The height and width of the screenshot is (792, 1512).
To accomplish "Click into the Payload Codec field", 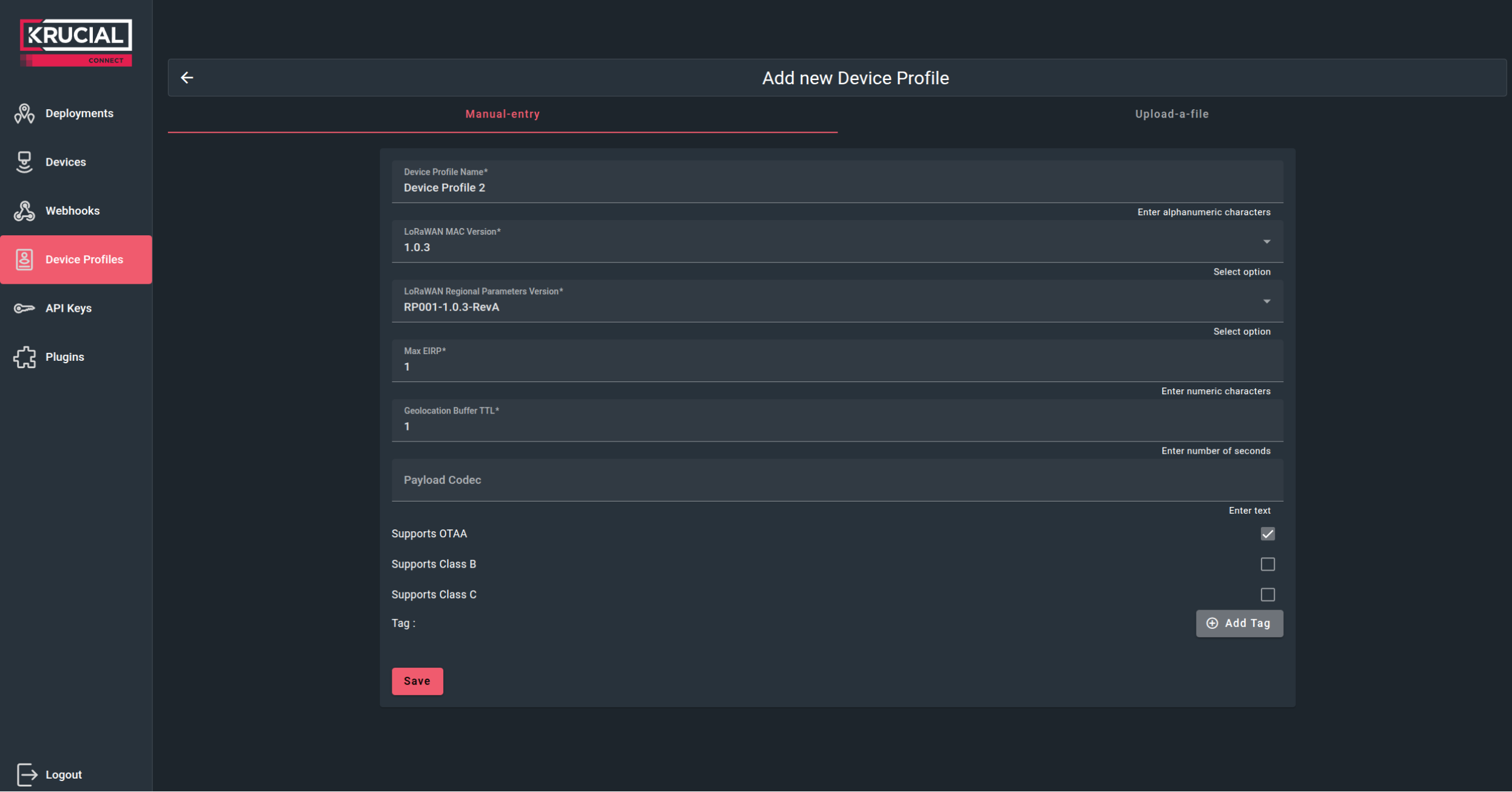I will 837,480.
